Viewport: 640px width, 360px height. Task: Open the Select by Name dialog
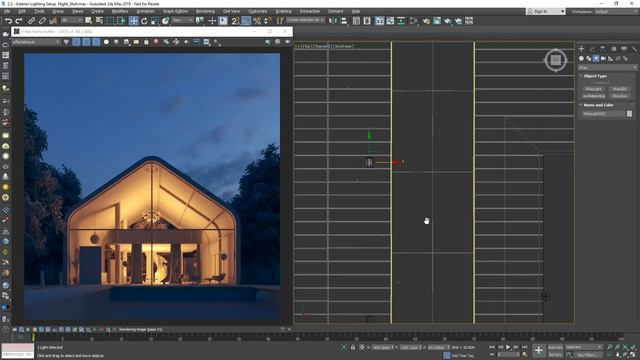99,21
